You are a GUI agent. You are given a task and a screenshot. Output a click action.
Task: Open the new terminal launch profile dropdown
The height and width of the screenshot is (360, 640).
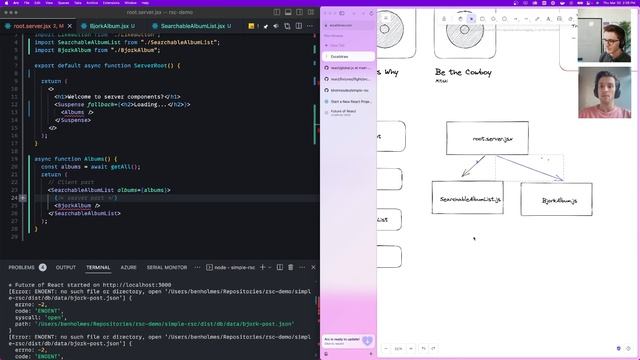click(269, 267)
